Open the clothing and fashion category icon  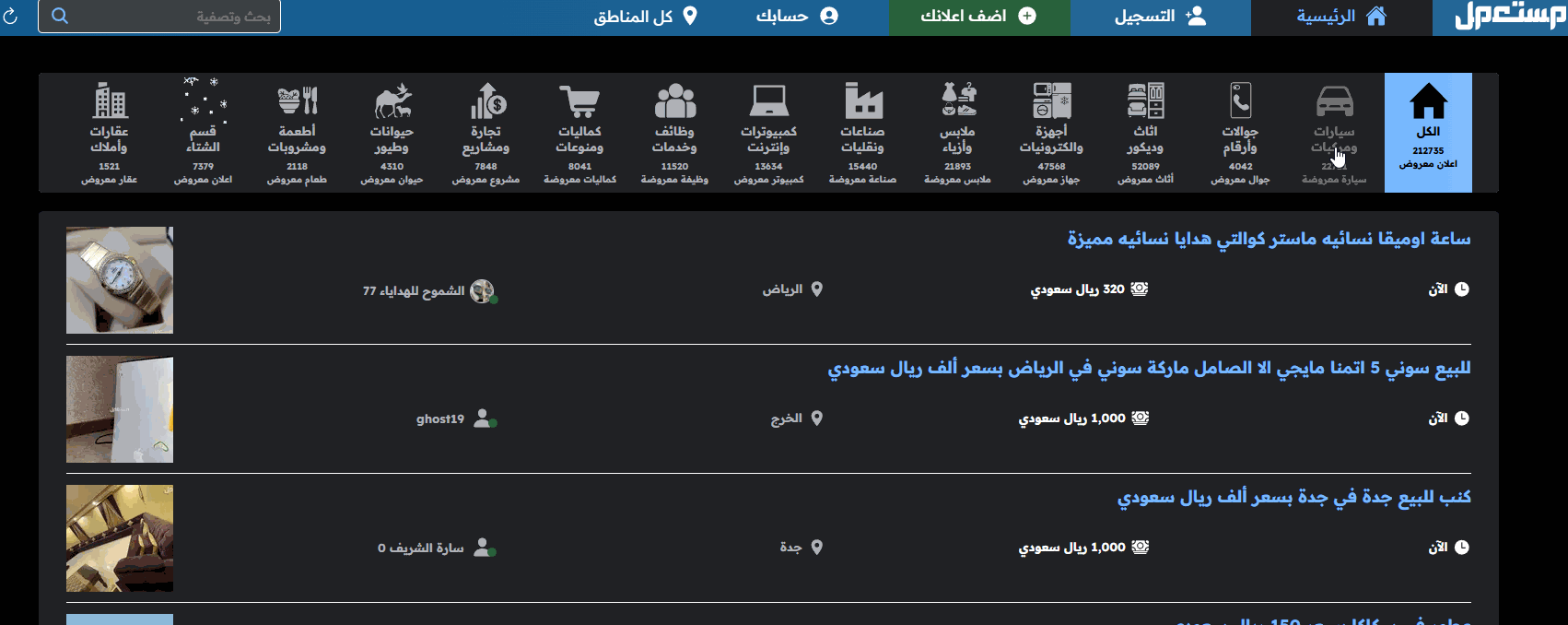958,101
